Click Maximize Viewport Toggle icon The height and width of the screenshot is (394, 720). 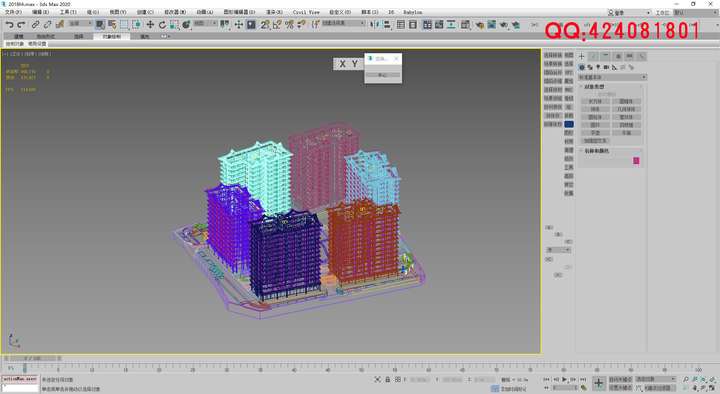tap(711, 388)
